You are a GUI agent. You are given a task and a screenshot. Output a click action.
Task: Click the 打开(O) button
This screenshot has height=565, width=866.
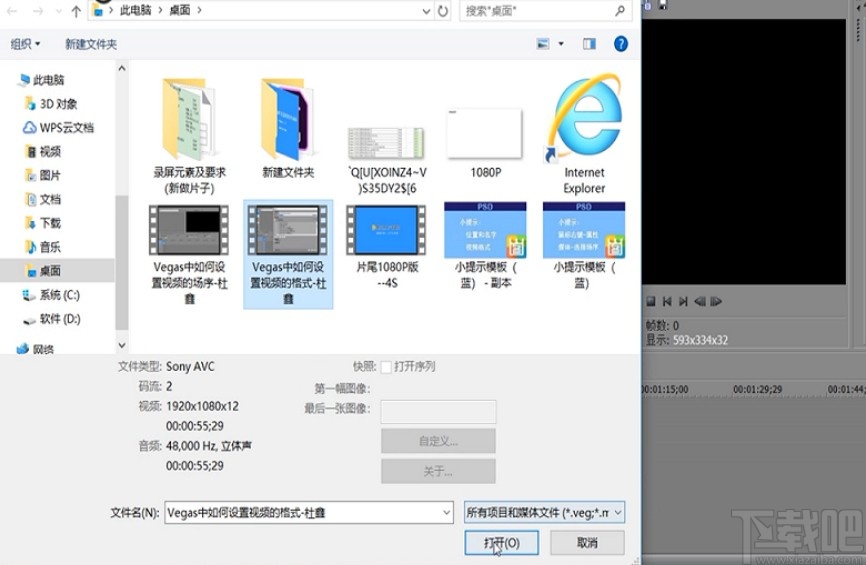click(x=501, y=543)
